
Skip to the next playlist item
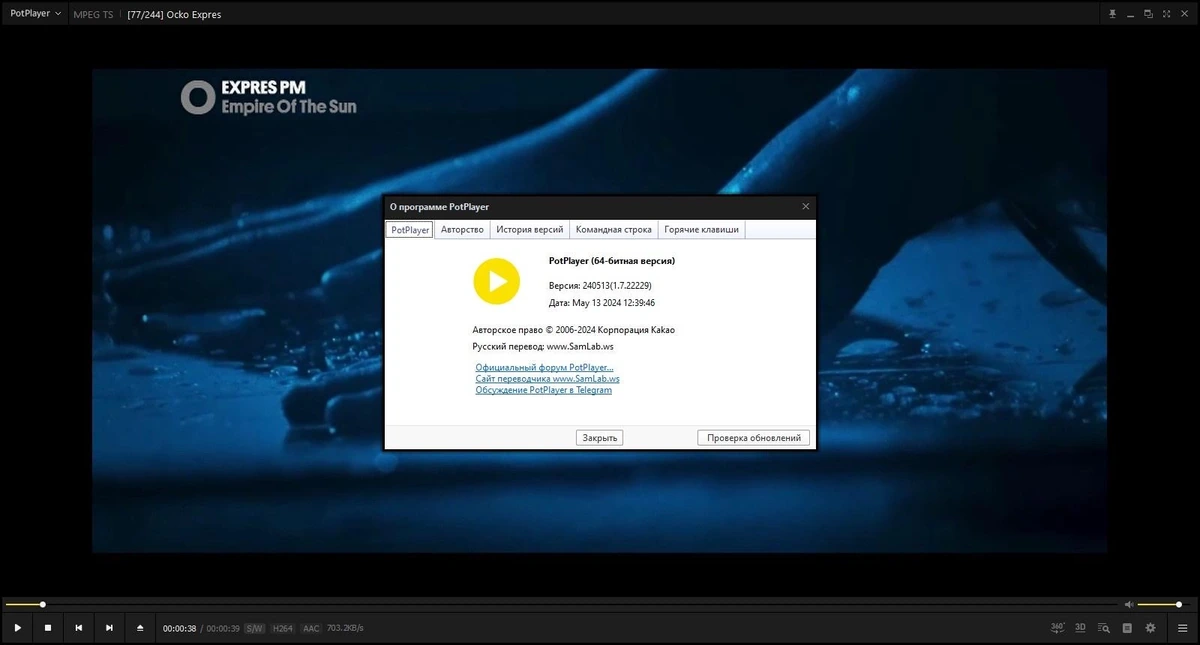(109, 628)
